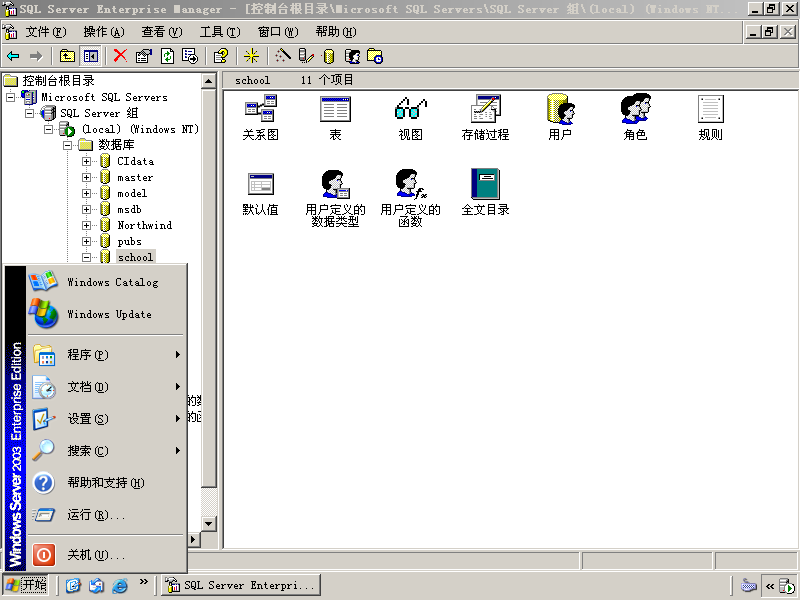The height and width of the screenshot is (600, 800).
Task: Expand the msdb database node
Action: point(86,209)
